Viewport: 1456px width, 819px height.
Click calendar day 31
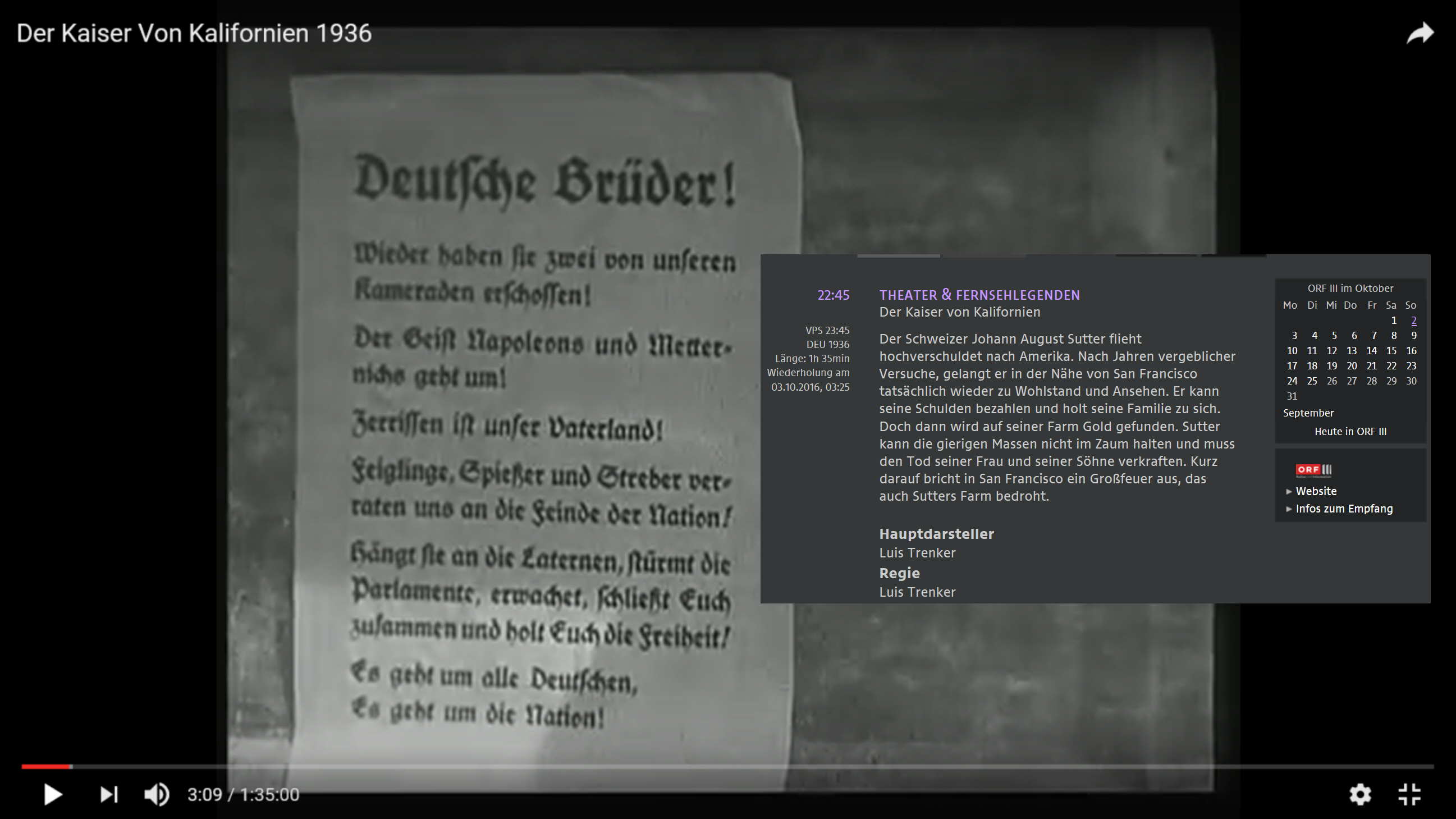(x=1292, y=396)
